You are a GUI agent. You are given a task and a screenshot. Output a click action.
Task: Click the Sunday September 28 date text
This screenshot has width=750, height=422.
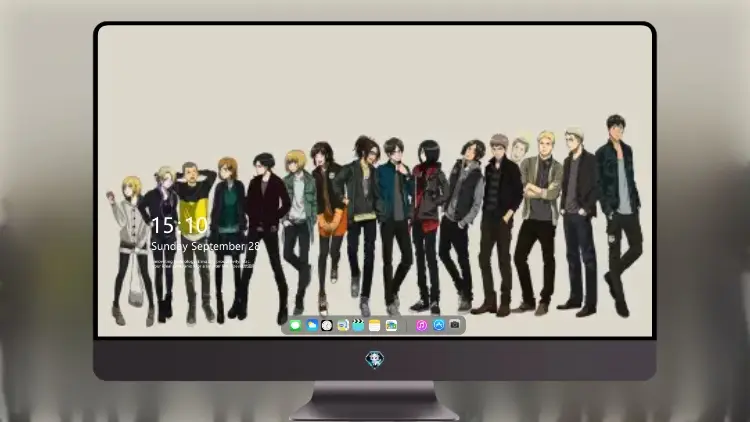coord(205,246)
